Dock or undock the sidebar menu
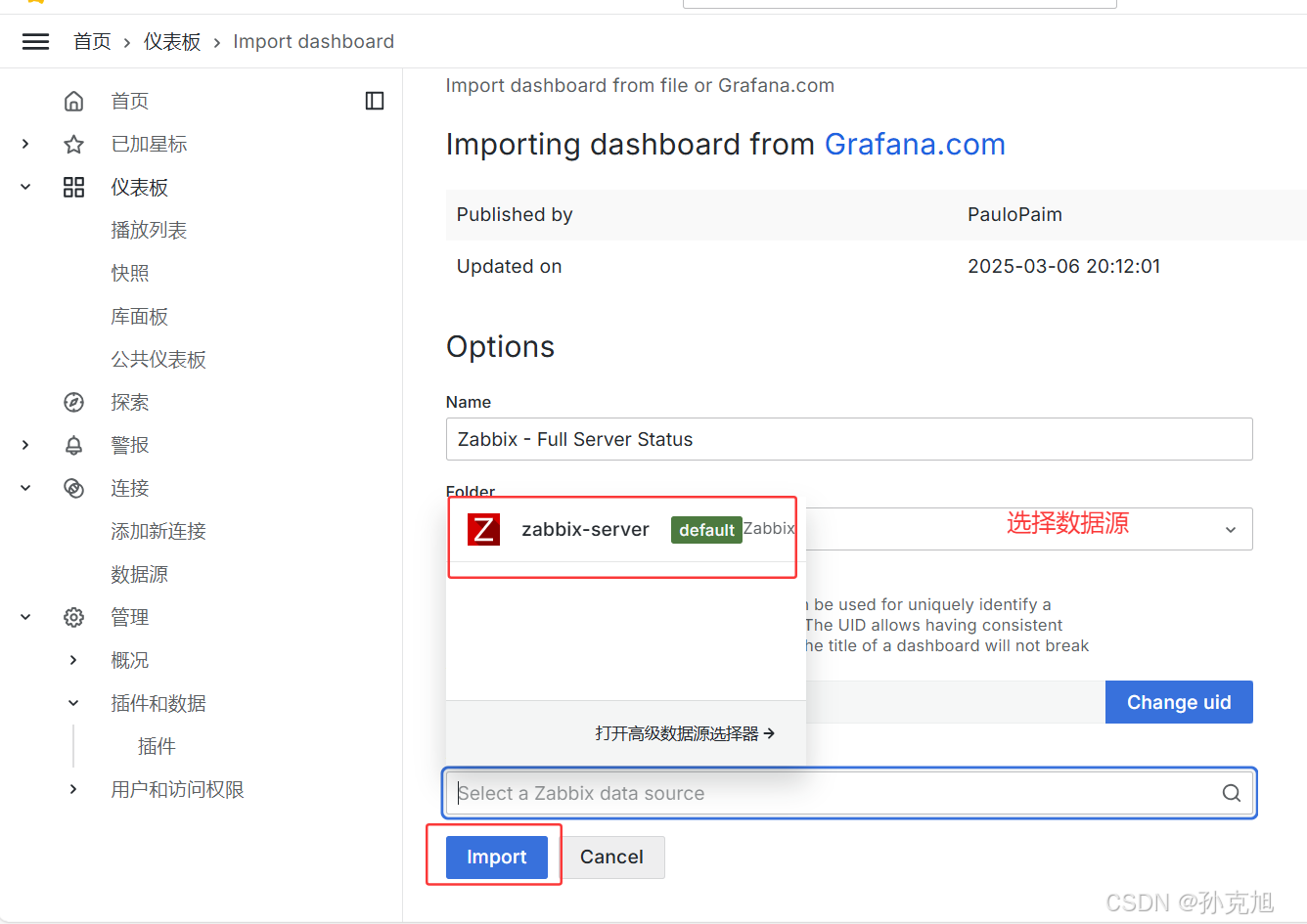 point(375,101)
